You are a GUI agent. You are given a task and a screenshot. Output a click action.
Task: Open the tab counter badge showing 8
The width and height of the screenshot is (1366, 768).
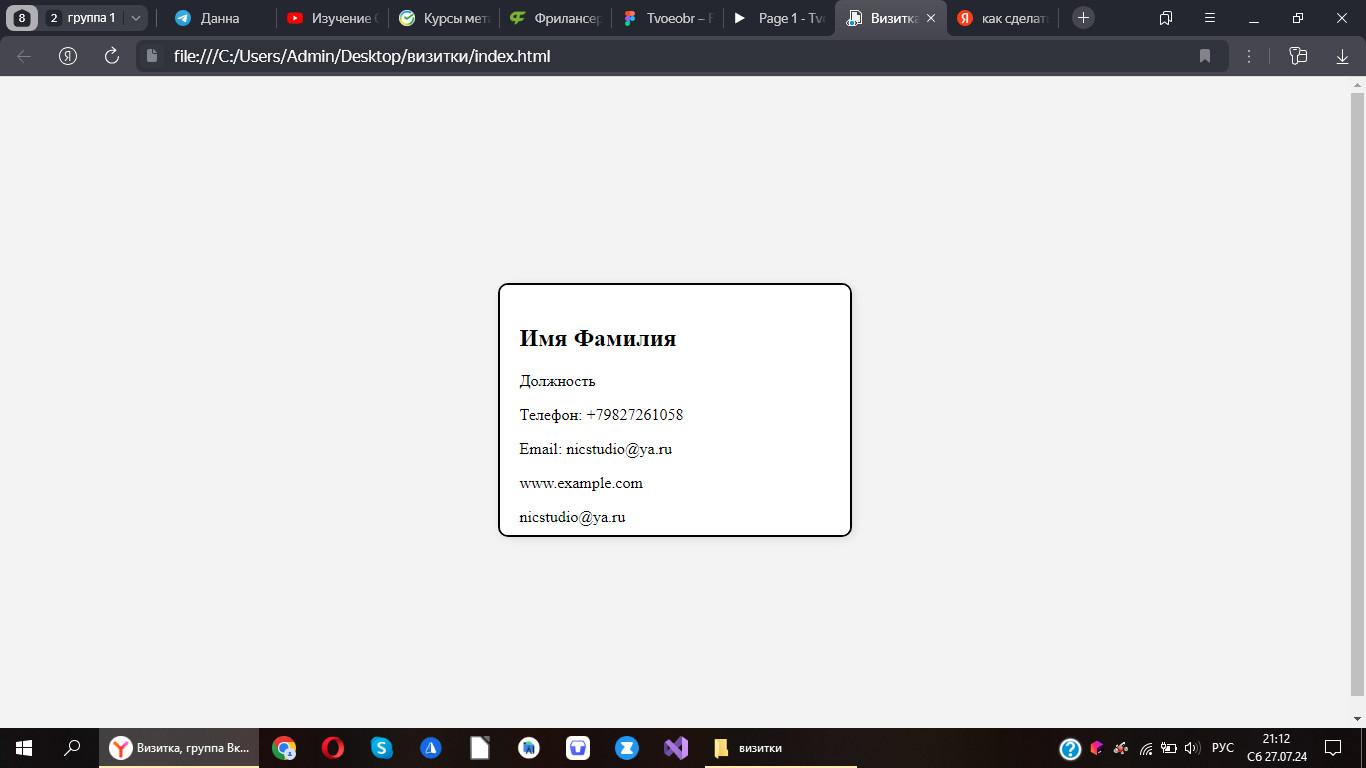[22, 18]
